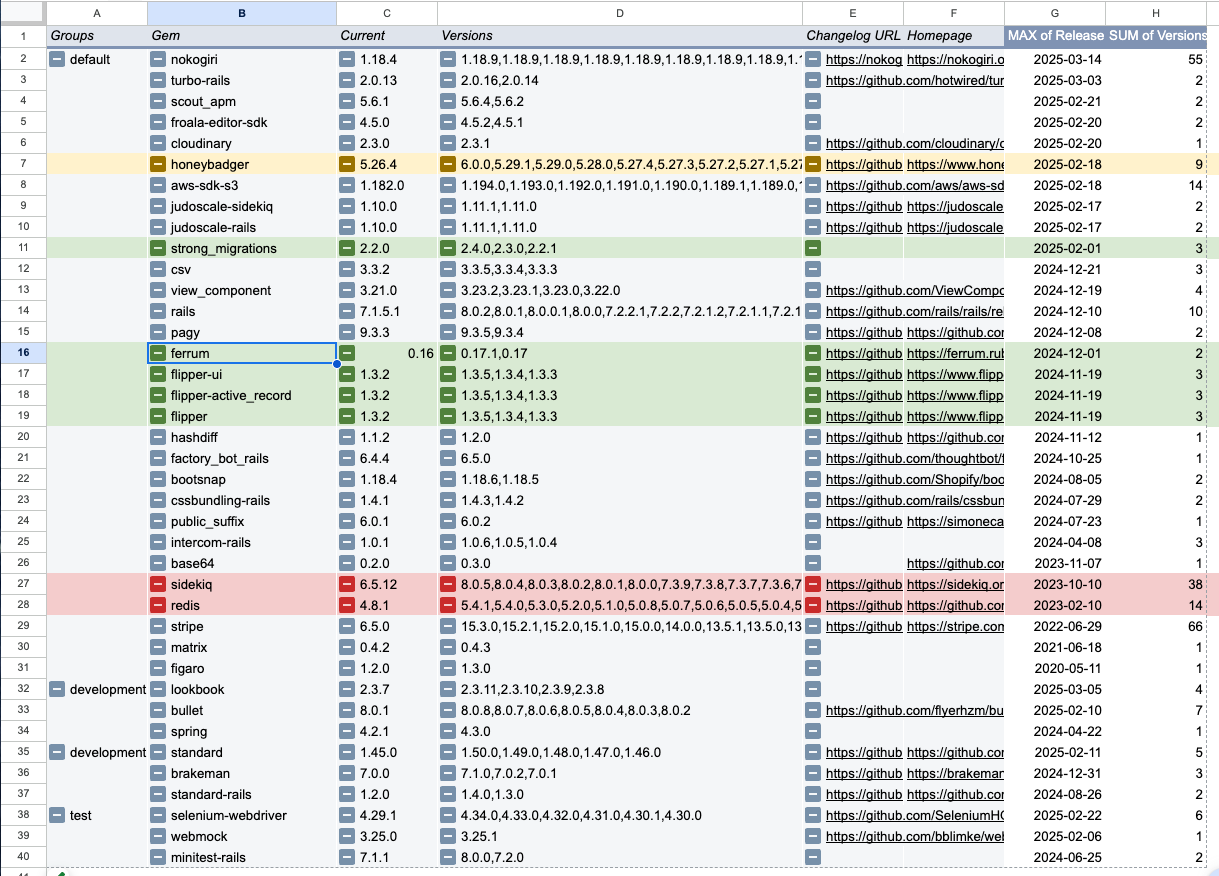Viewport: 1219px width, 876px height.
Task: Open the stripe homepage link
Action: pyautogui.click(x=955, y=627)
